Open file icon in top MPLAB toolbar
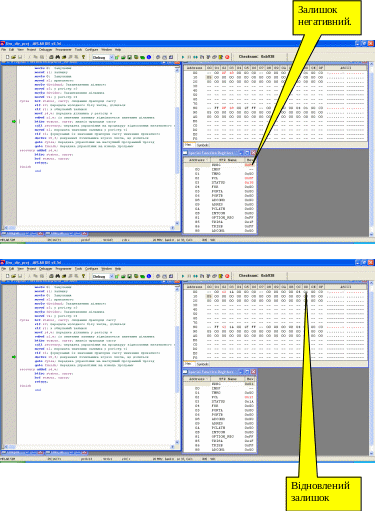 pyautogui.click(x=14, y=57)
